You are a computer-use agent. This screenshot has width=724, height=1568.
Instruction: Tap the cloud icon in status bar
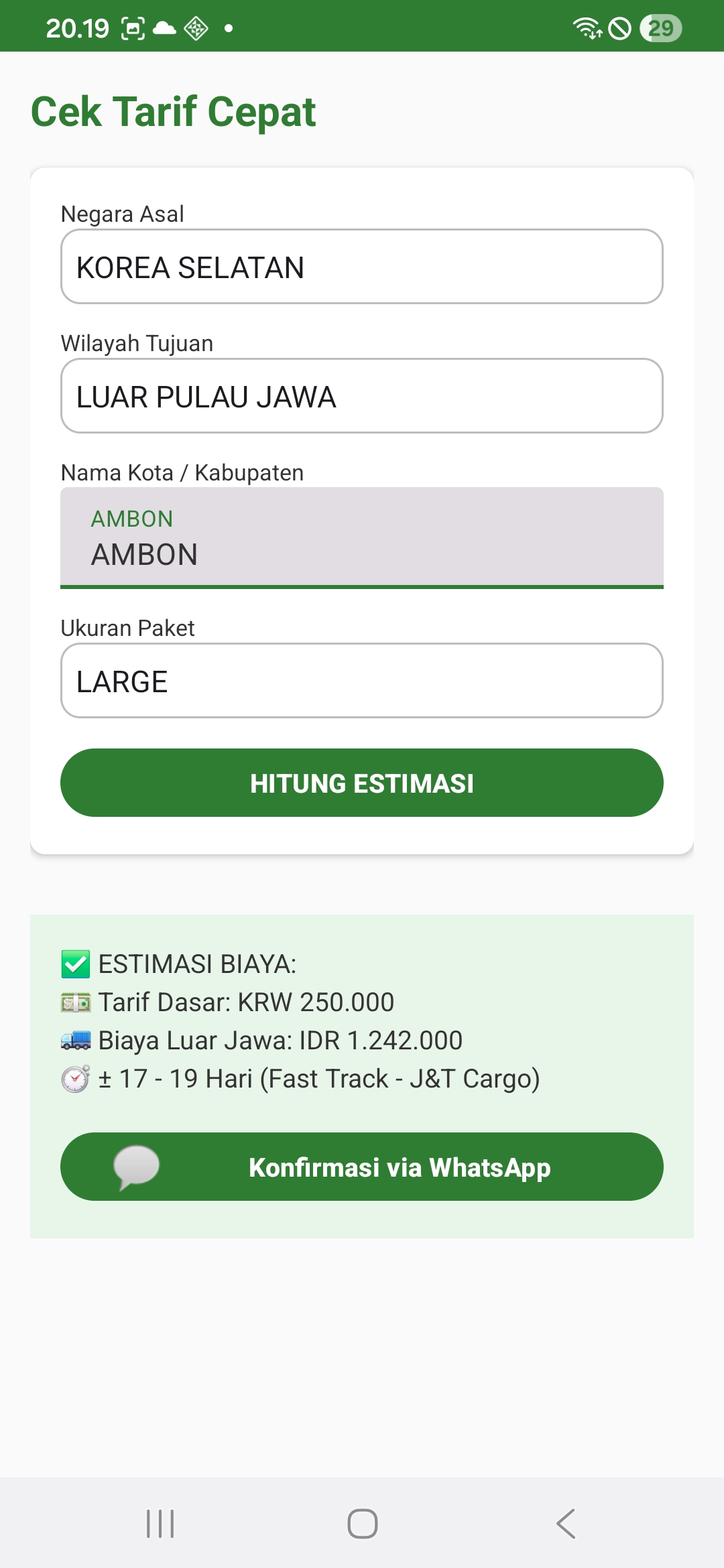164,28
